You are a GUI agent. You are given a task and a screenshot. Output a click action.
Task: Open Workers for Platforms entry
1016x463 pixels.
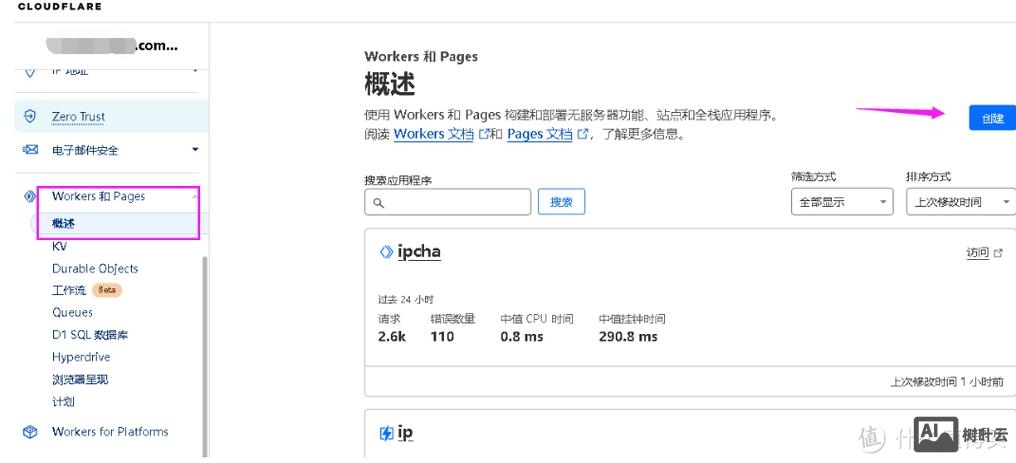(x=110, y=432)
